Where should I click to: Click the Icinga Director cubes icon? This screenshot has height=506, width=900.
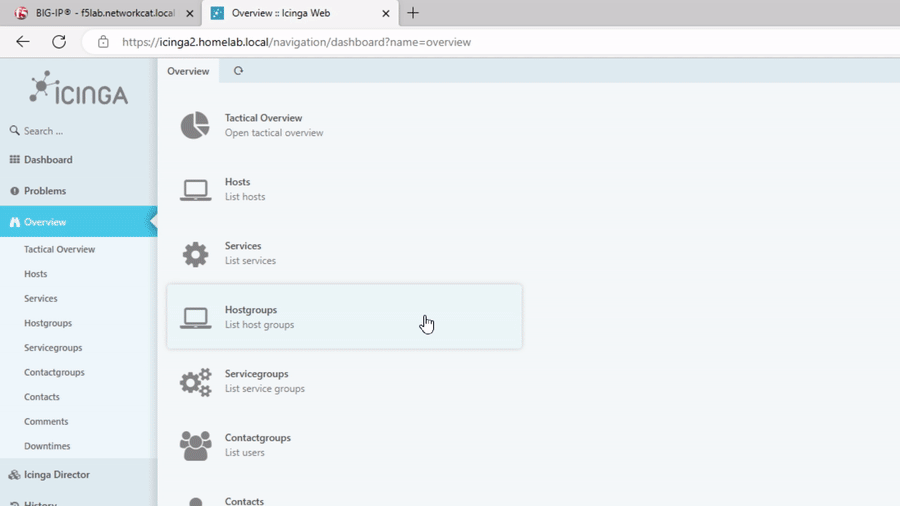pos(14,474)
